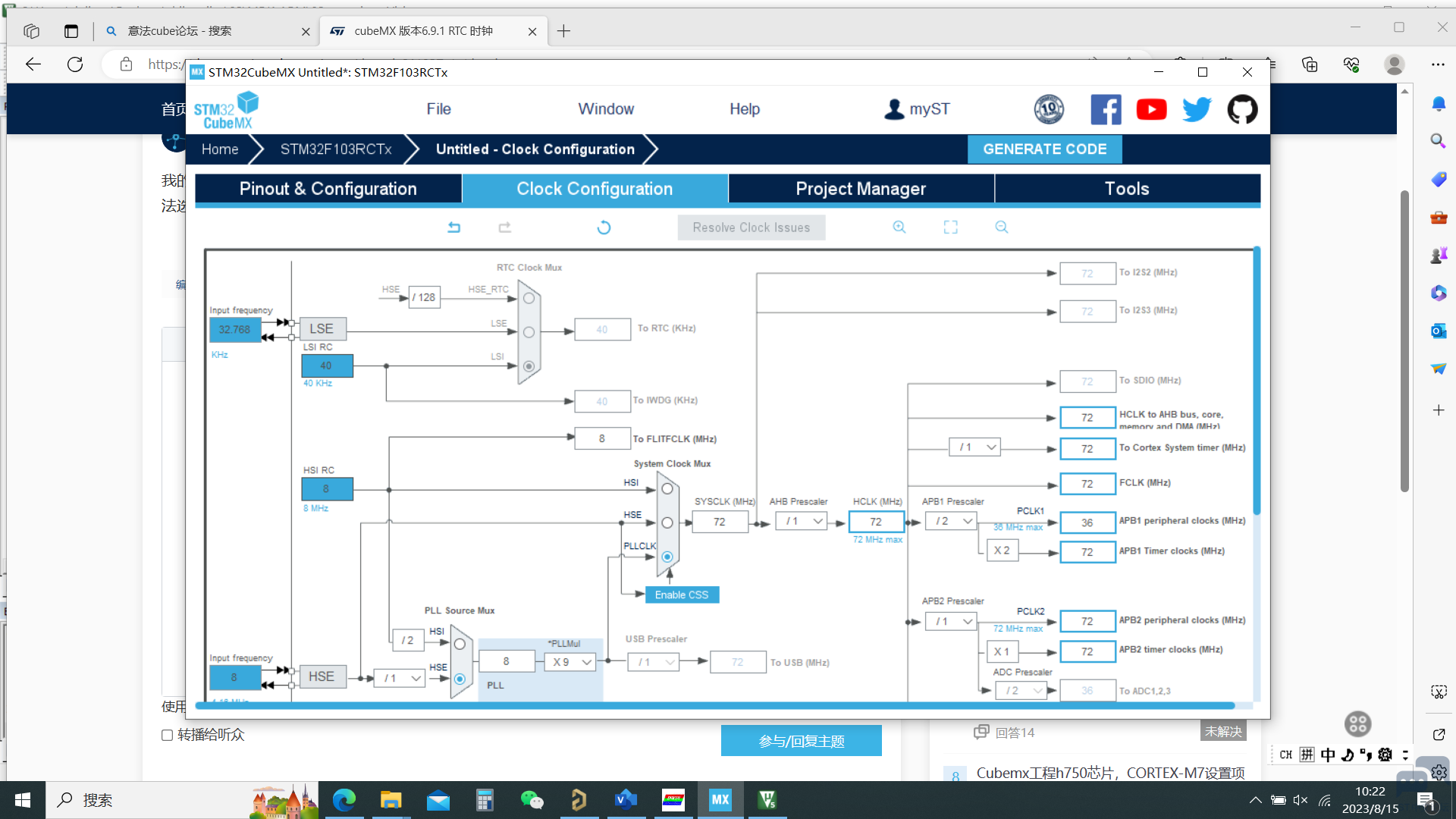1456x819 pixels.
Task: Click the Windows taskbar search box
Action: click(182, 800)
